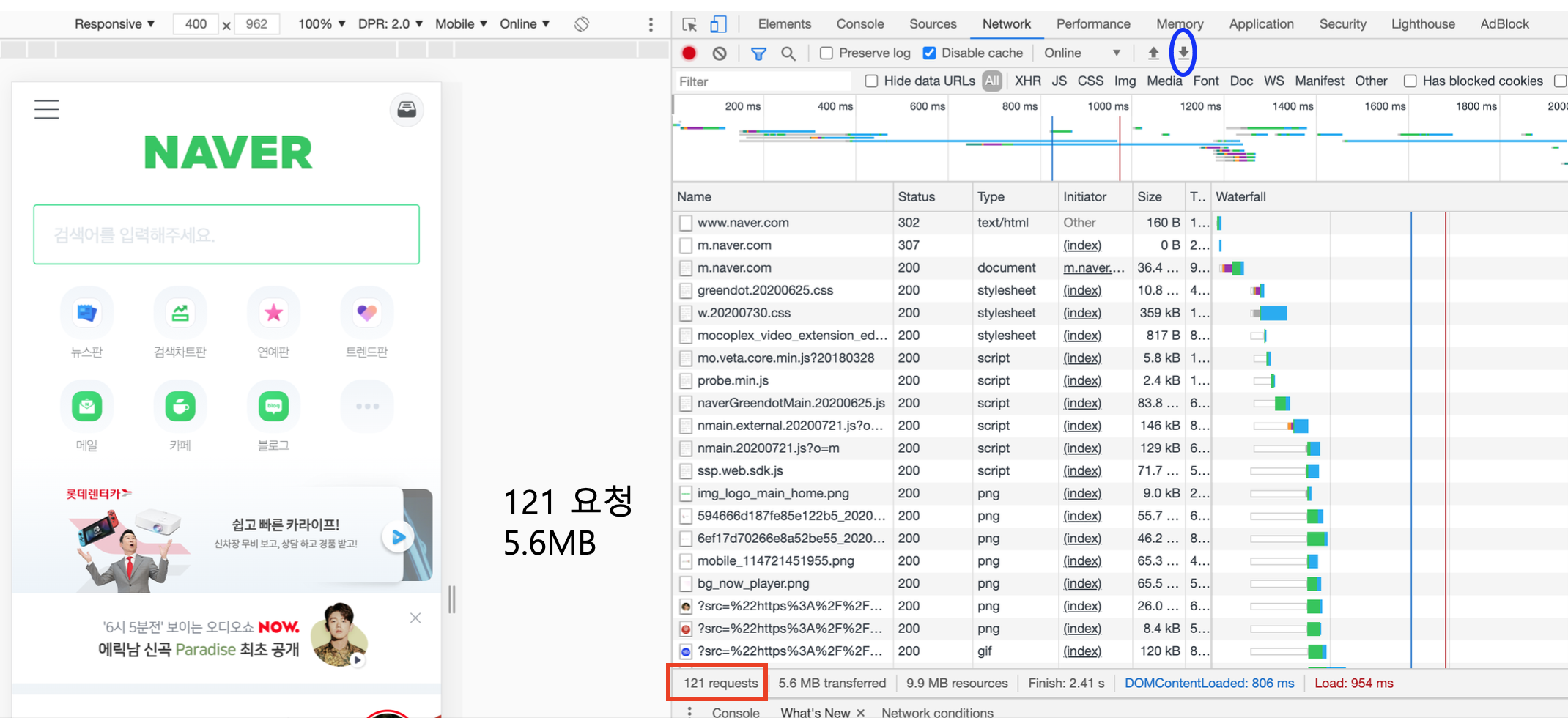1568x718 pixels.
Task: Select the probe.min.js request row
Action: point(1120,380)
